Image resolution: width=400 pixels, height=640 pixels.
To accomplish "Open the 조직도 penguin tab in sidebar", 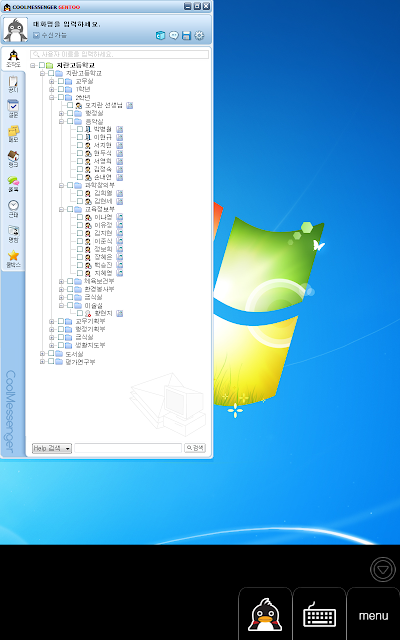I will [13, 59].
